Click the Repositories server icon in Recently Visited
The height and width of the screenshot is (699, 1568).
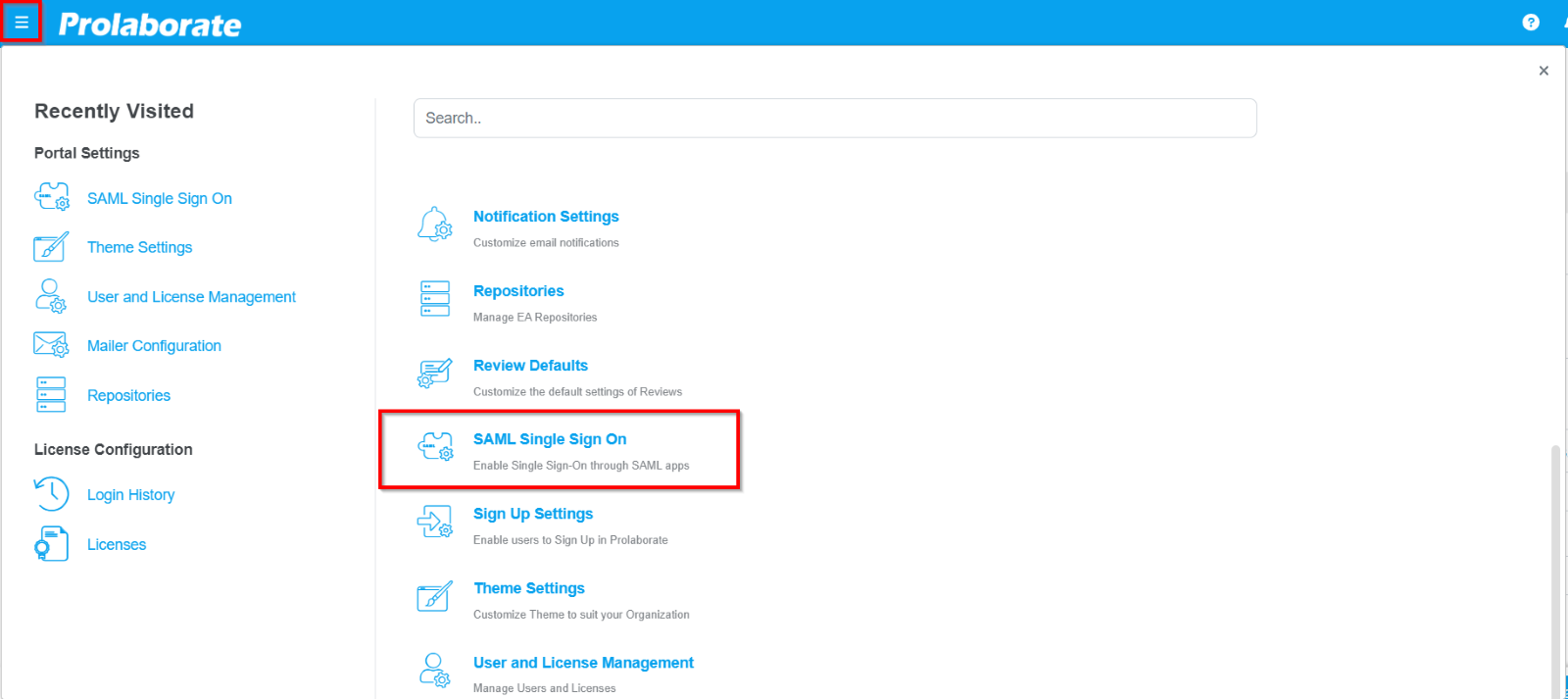pyautogui.click(x=51, y=394)
